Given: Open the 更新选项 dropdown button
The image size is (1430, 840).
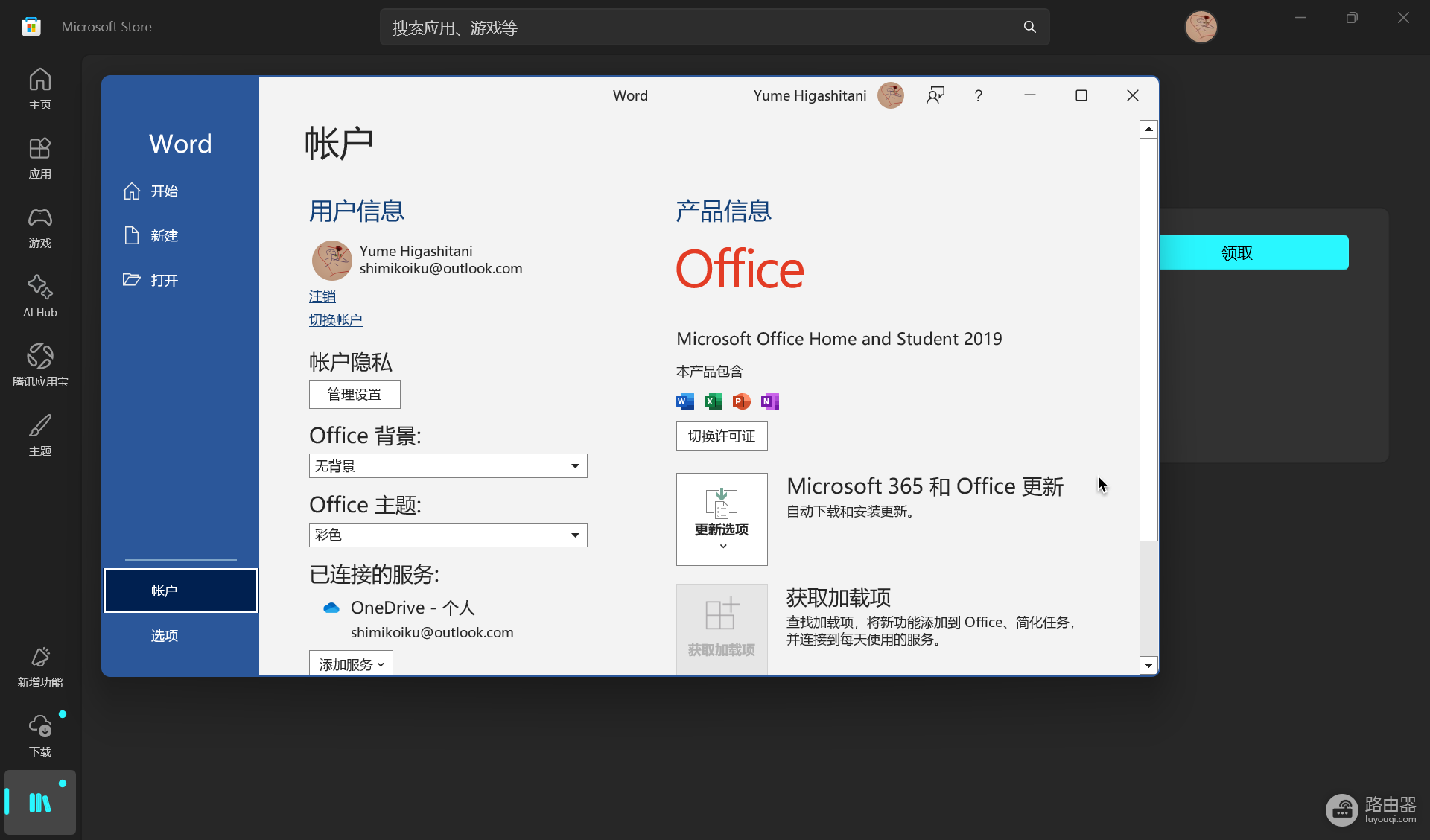Looking at the screenshot, I should pos(722,519).
